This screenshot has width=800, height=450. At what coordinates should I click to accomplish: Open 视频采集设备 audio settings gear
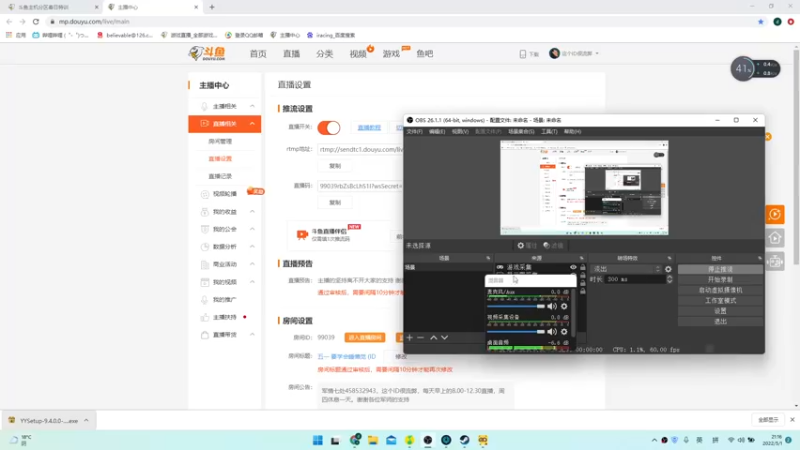(x=564, y=332)
